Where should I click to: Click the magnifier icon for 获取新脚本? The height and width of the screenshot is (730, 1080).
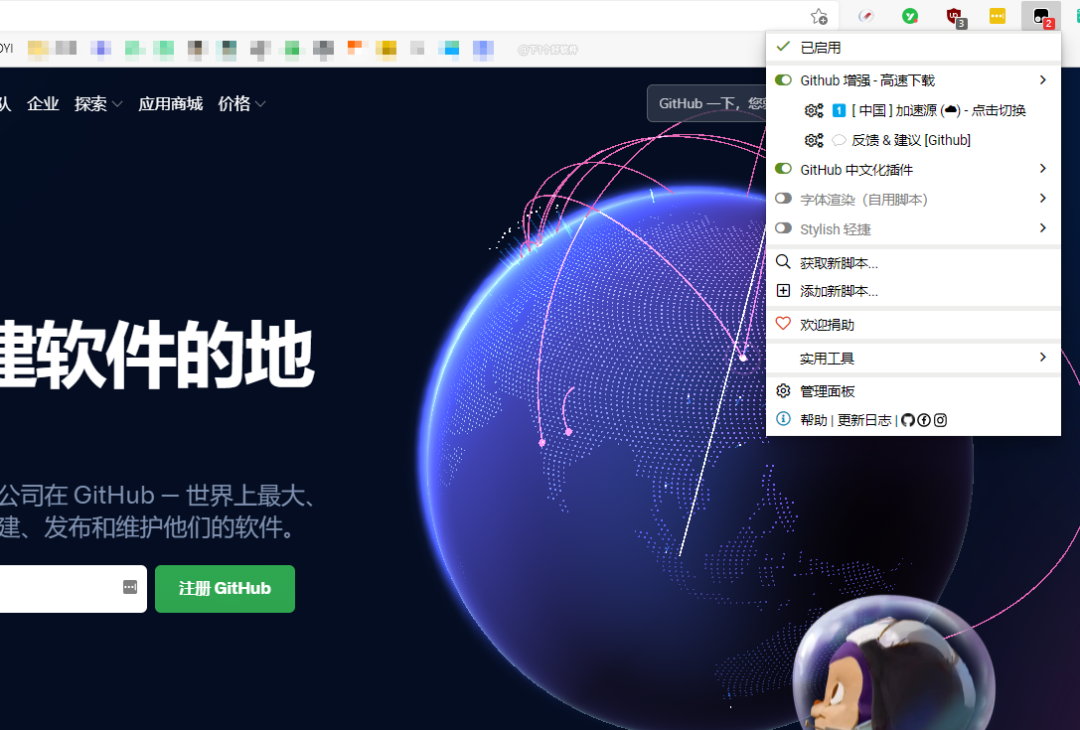783,262
